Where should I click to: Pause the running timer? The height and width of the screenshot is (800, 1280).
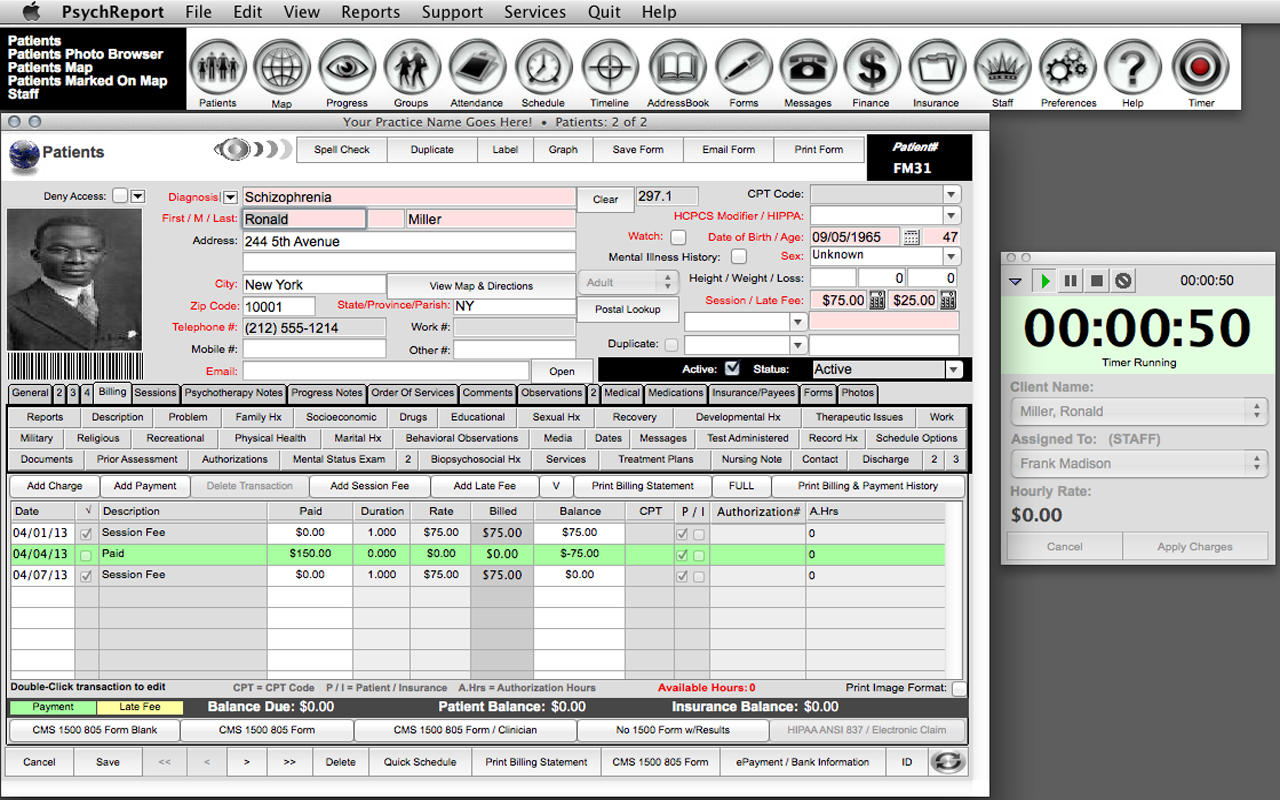pyautogui.click(x=1070, y=281)
